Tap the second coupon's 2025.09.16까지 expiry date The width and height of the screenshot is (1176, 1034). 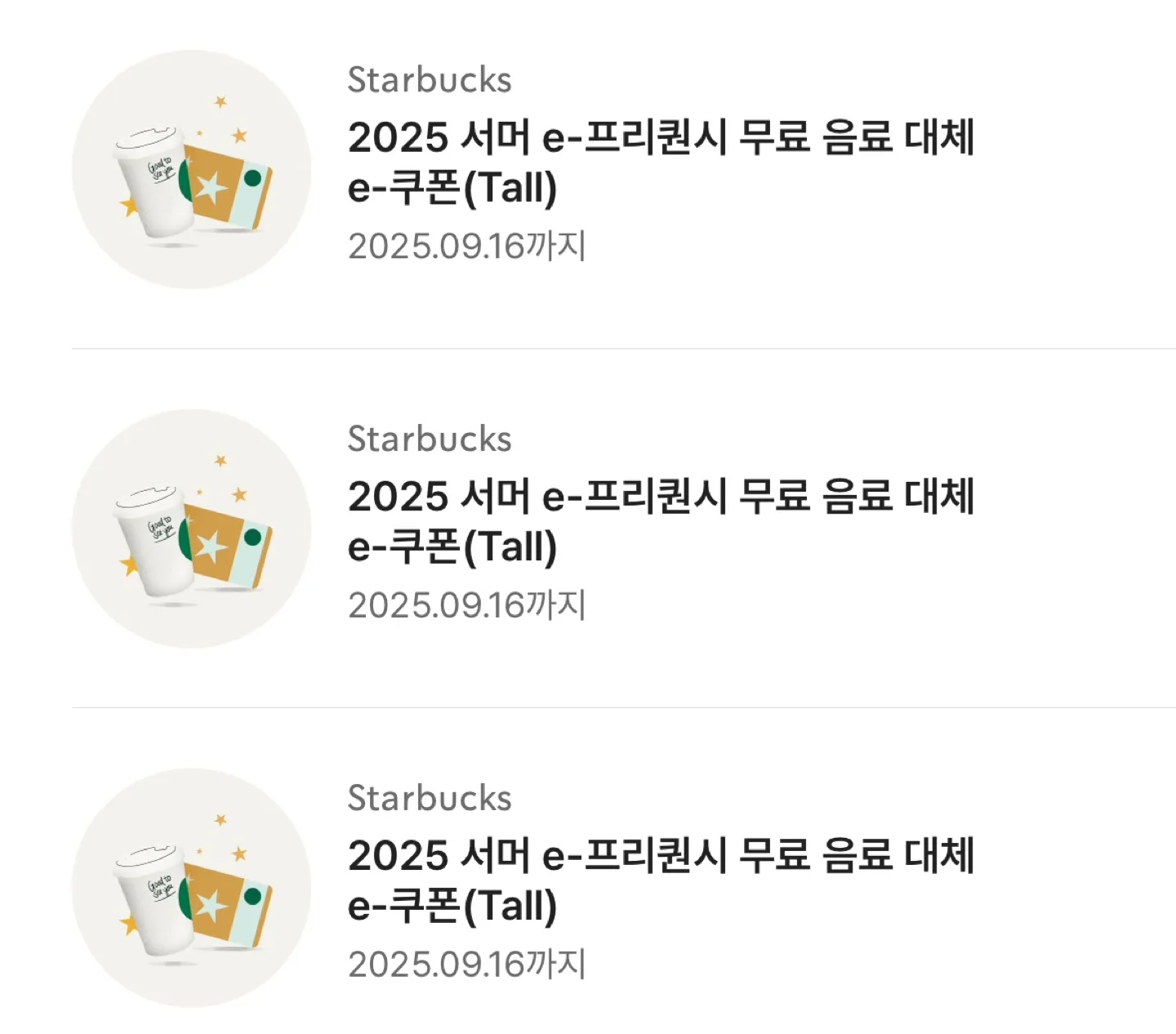467,605
